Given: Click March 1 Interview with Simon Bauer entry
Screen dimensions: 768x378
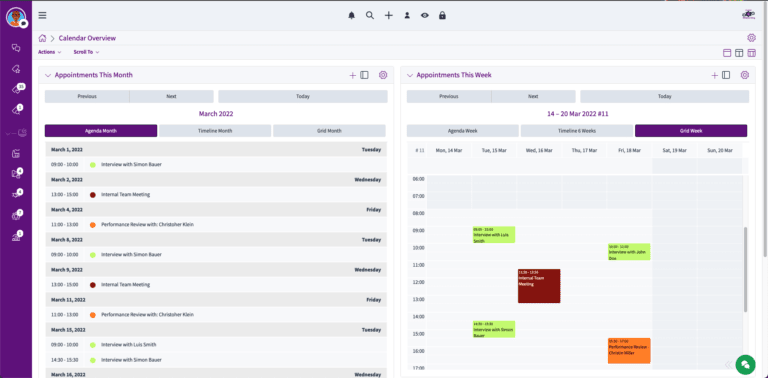Looking at the screenshot, I should (x=216, y=165).
